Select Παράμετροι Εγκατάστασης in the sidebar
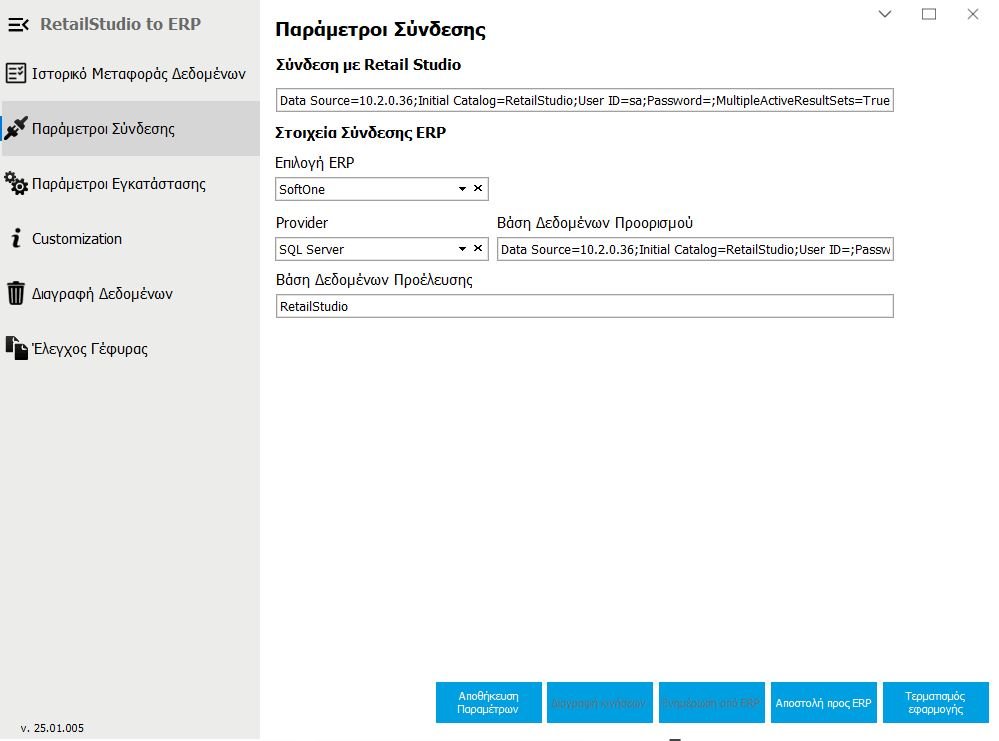 pos(119,184)
